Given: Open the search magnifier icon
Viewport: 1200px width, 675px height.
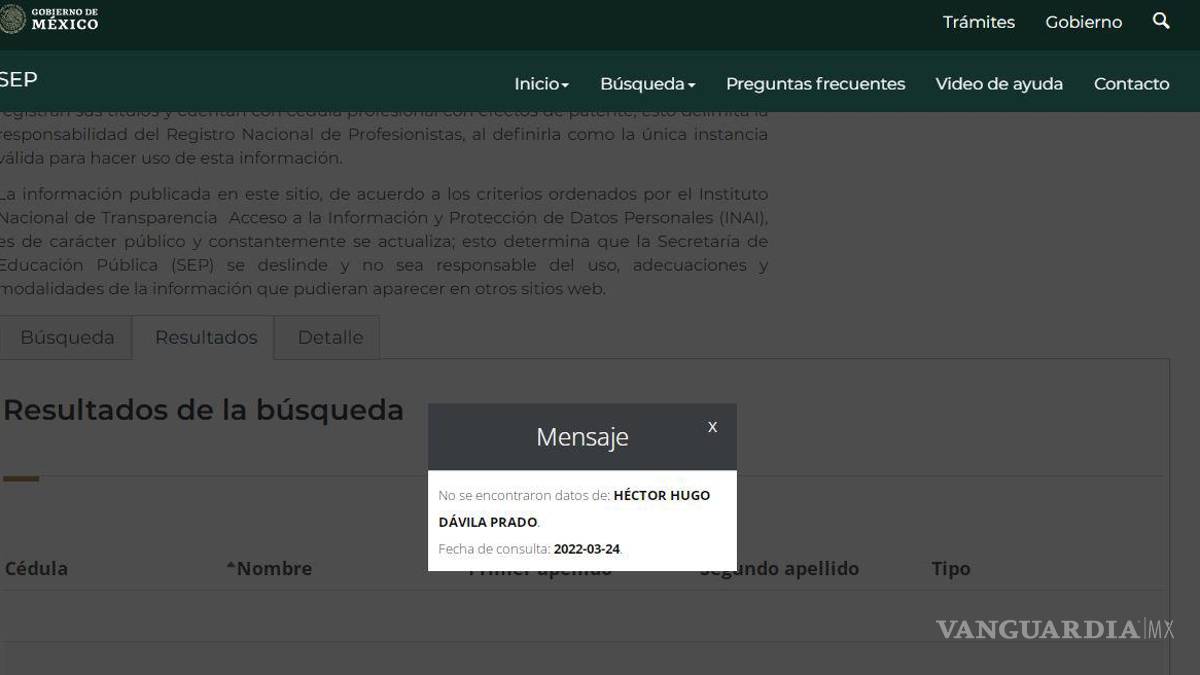Looking at the screenshot, I should click(x=1161, y=21).
